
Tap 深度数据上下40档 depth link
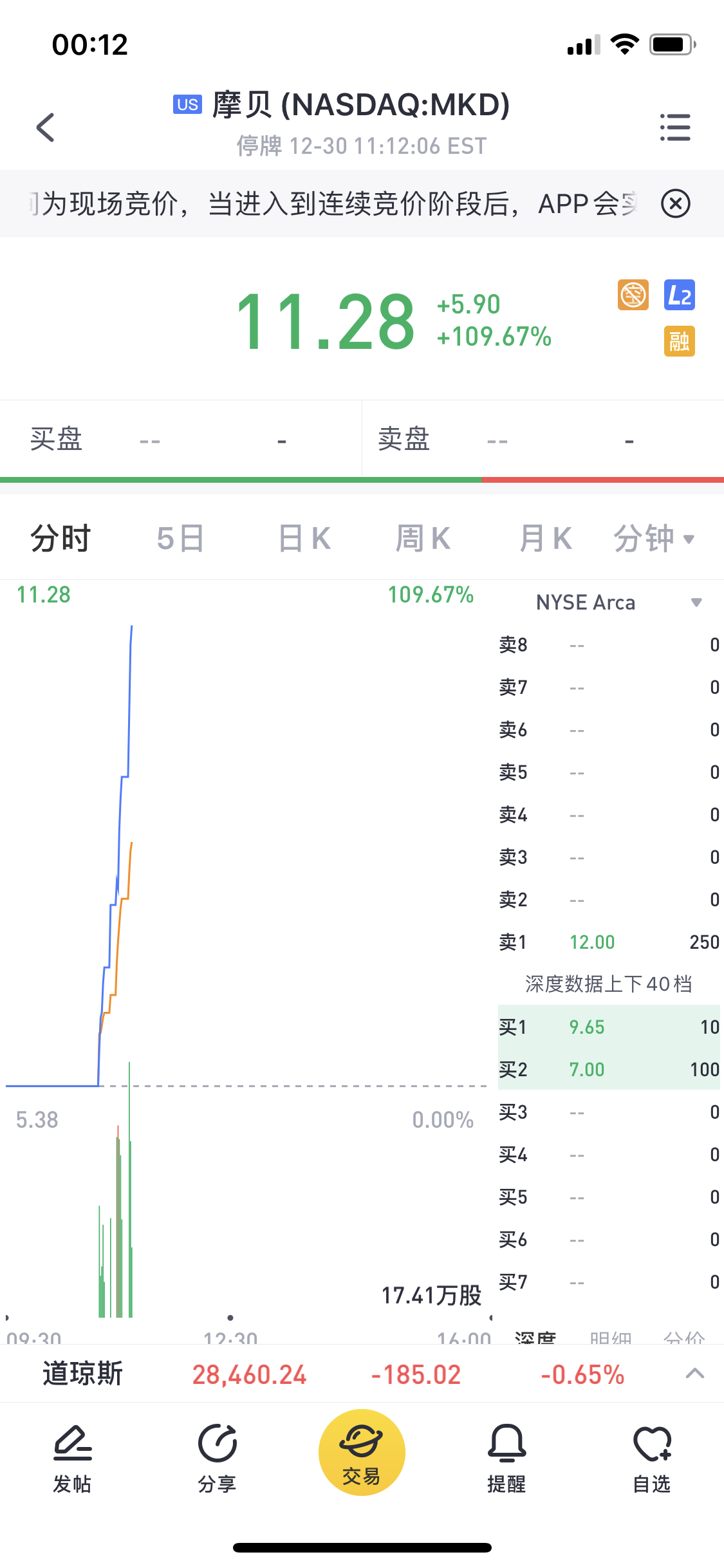click(x=608, y=984)
